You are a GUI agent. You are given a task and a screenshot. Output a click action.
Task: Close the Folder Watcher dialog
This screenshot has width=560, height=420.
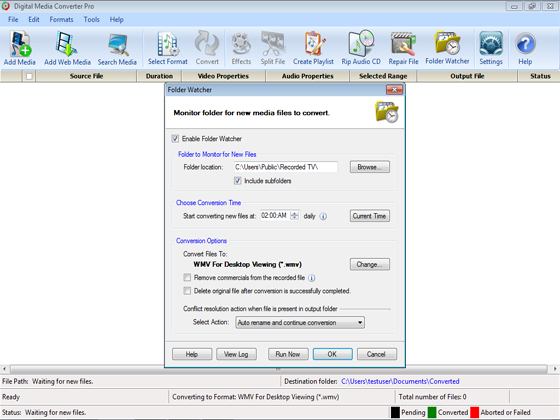(x=394, y=90)
